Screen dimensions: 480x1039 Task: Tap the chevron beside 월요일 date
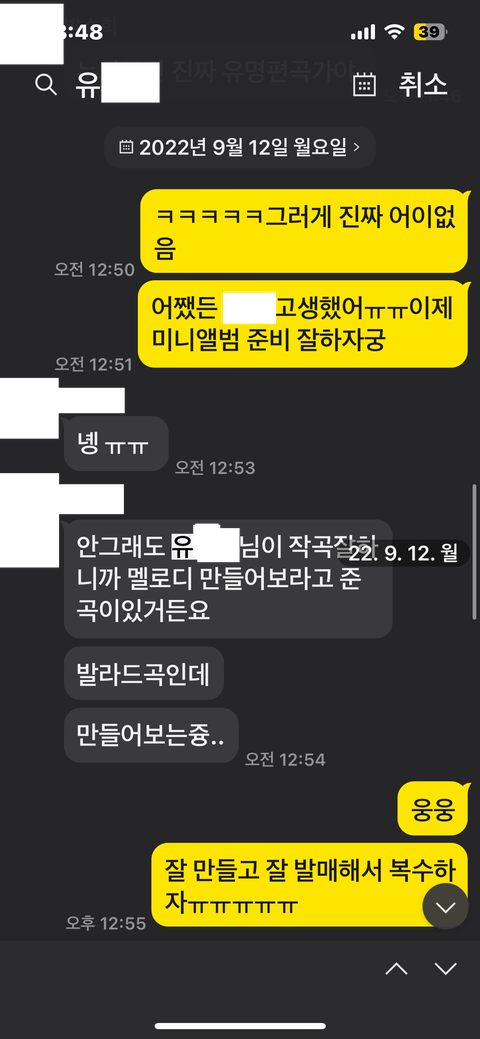[357, 147]
